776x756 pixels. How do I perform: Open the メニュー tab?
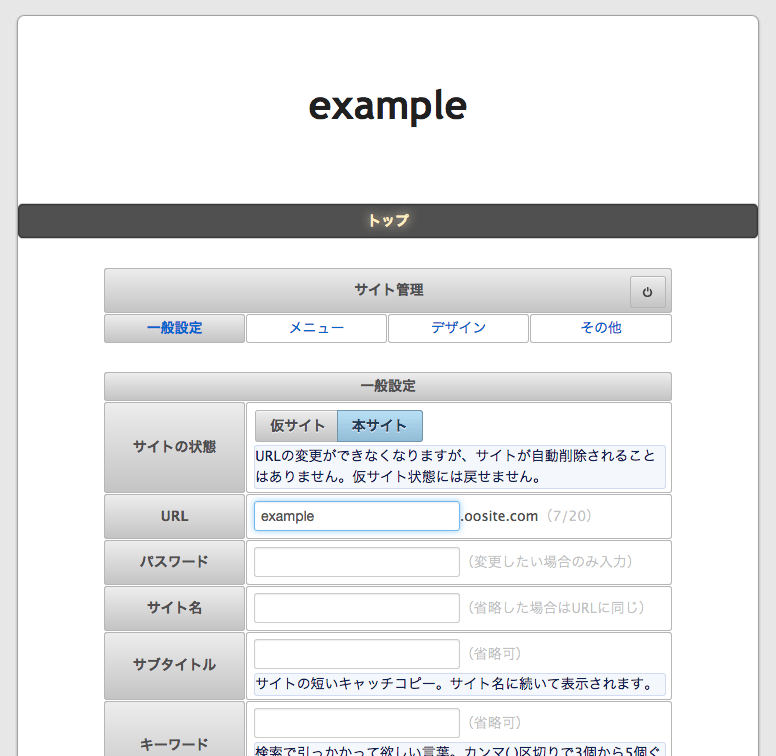[x=316, y=328]
